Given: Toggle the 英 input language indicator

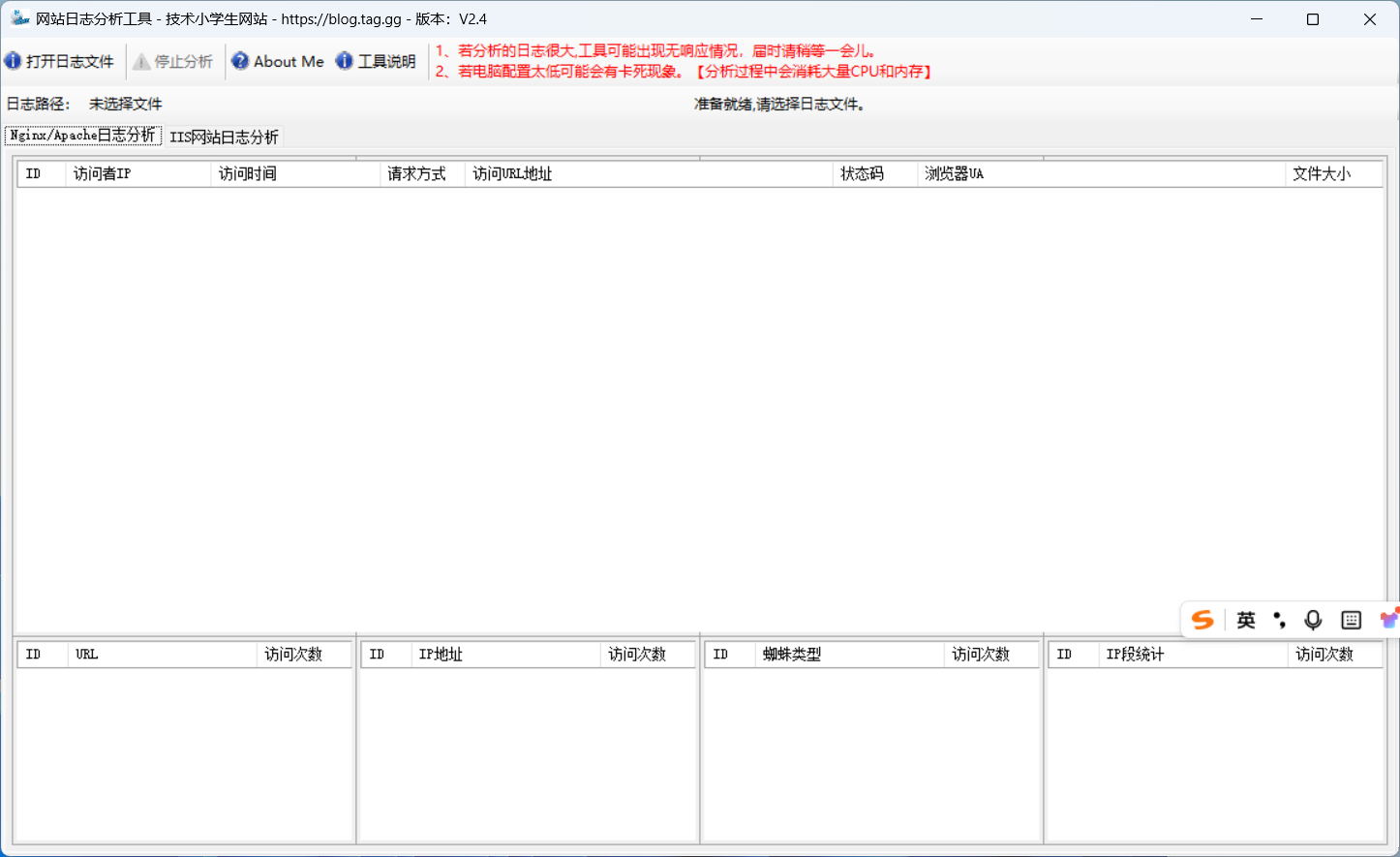Looking at the screenshot, I should pos(1246,620).
